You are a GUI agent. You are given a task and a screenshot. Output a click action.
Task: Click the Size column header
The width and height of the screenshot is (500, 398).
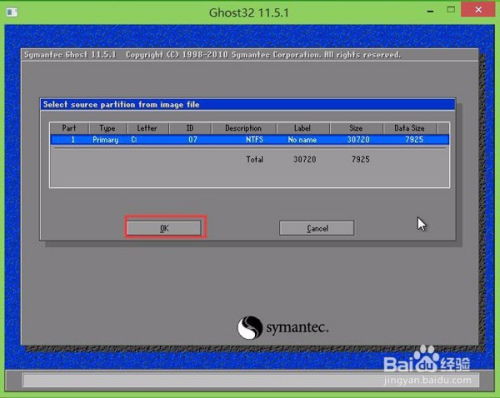tap(356, 128)
